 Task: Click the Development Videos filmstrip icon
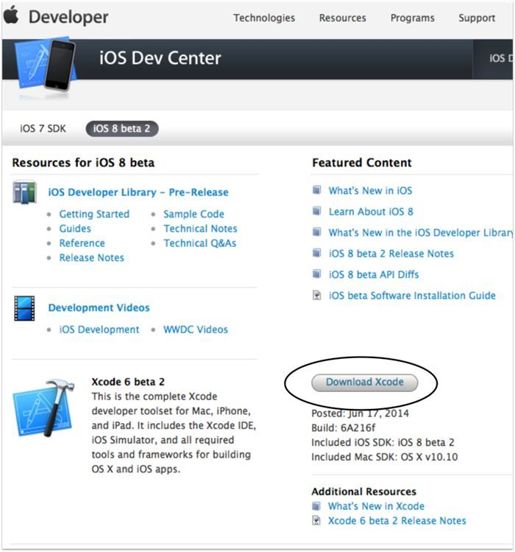click(x=24, y=308)
